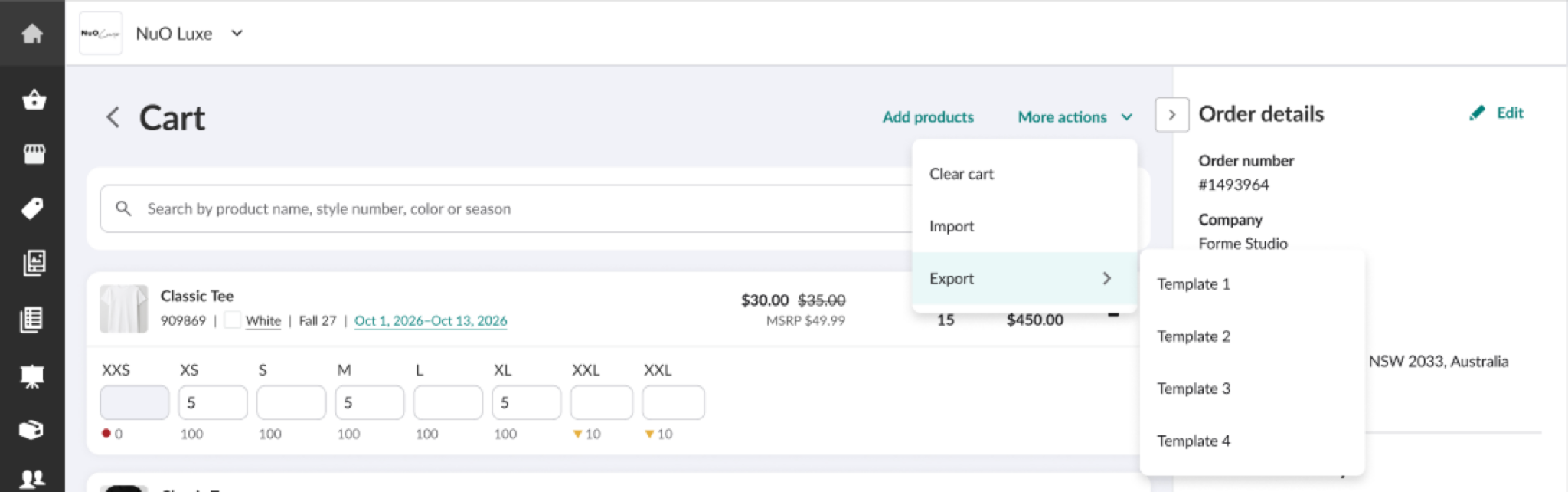Click the White color swatch square
This screenshot has width=1568, height=492.
[x=233, y=320]
